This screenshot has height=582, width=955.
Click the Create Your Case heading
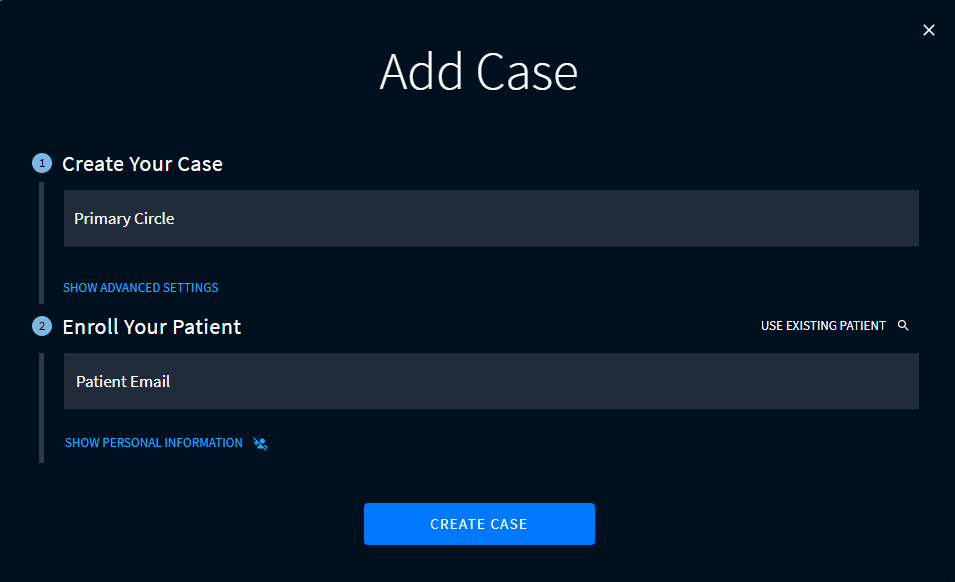[x=142, y=164]
